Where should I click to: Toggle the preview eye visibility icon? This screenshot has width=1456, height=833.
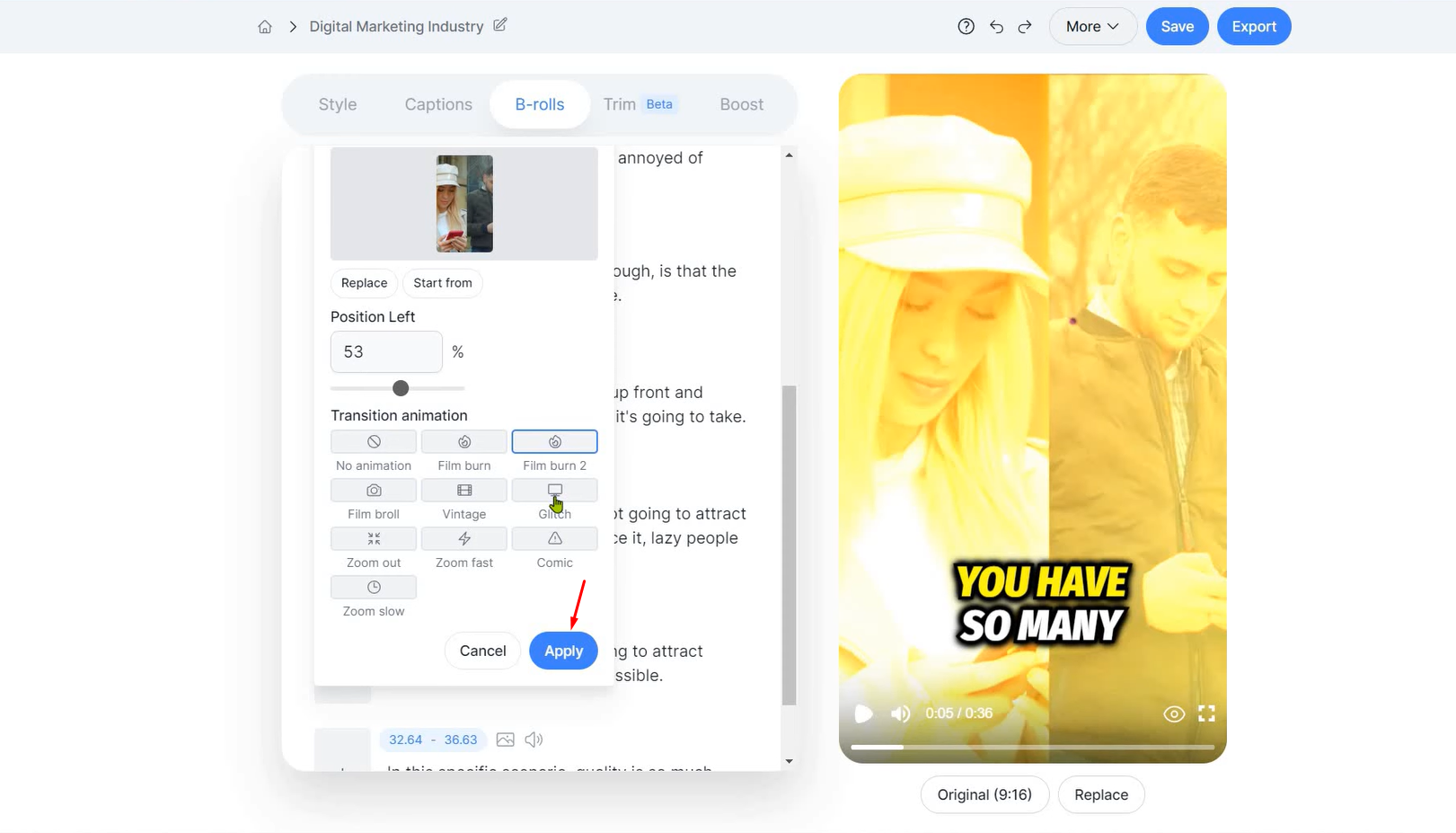coord(1173,714)
